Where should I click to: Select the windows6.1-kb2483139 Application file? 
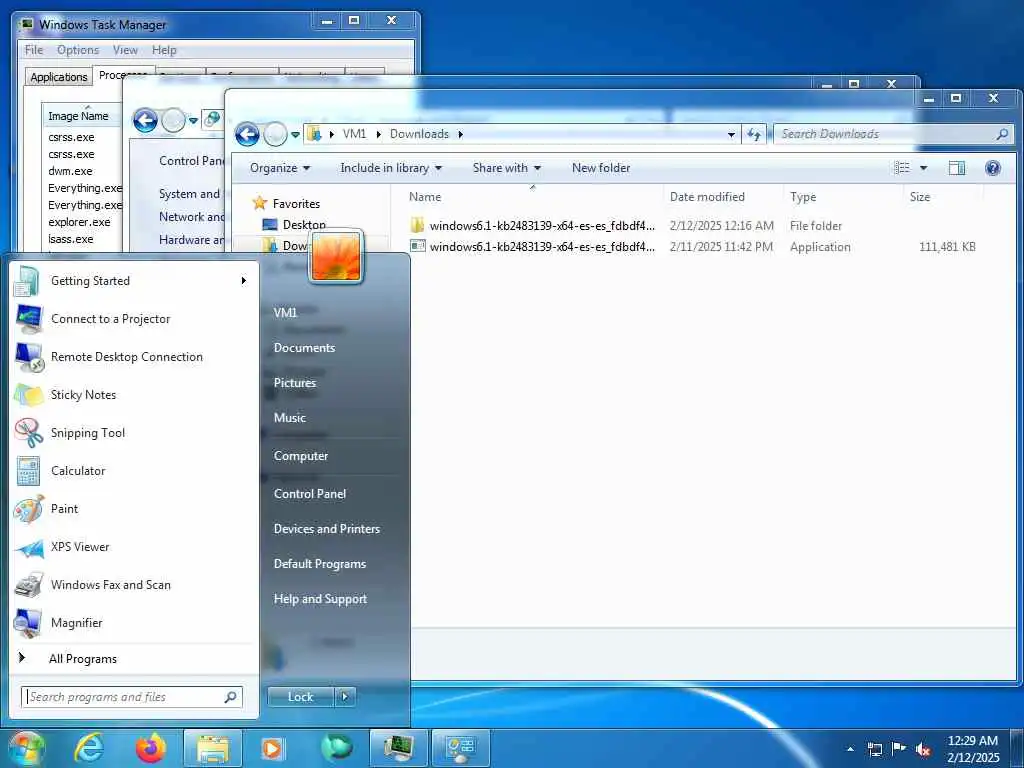pyautogui.click(x=692, y=247)
